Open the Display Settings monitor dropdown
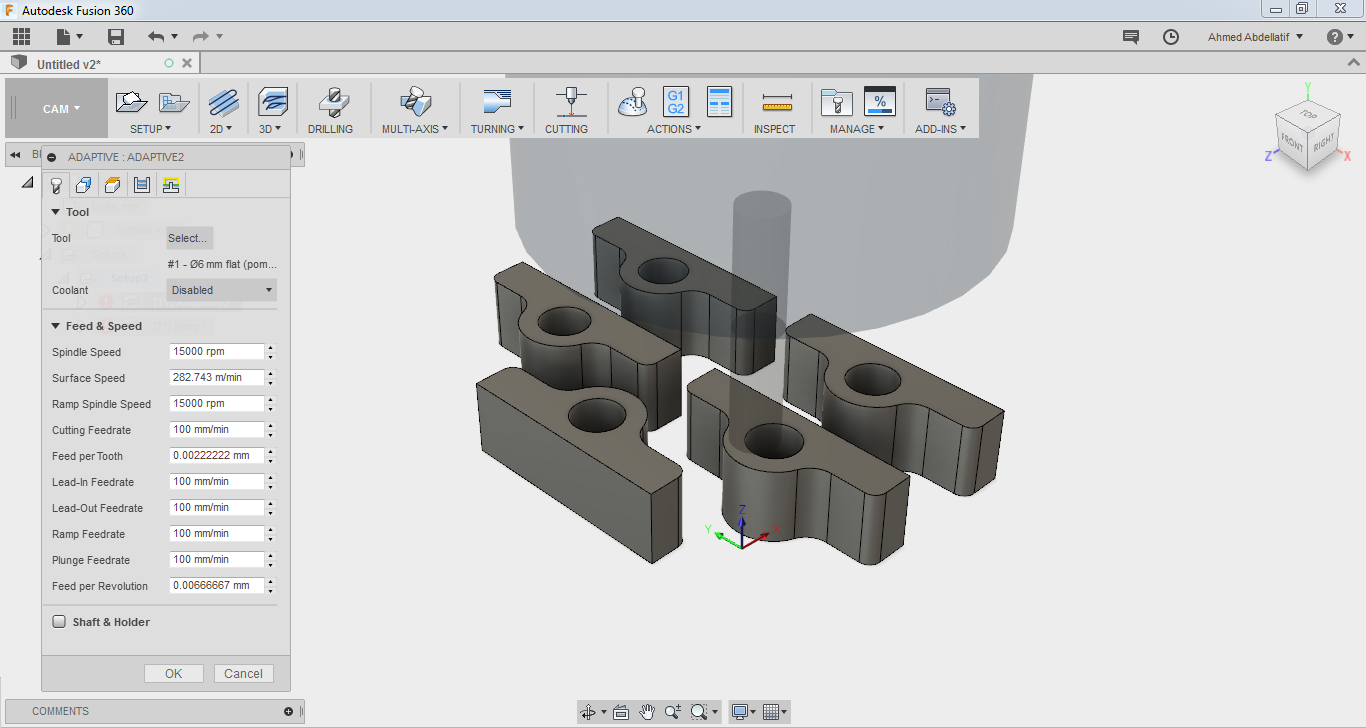 click(743, 712)
